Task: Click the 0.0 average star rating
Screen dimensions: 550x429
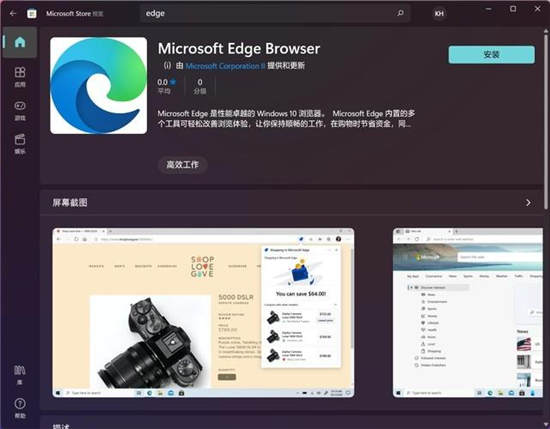Action: coord(167,86)
